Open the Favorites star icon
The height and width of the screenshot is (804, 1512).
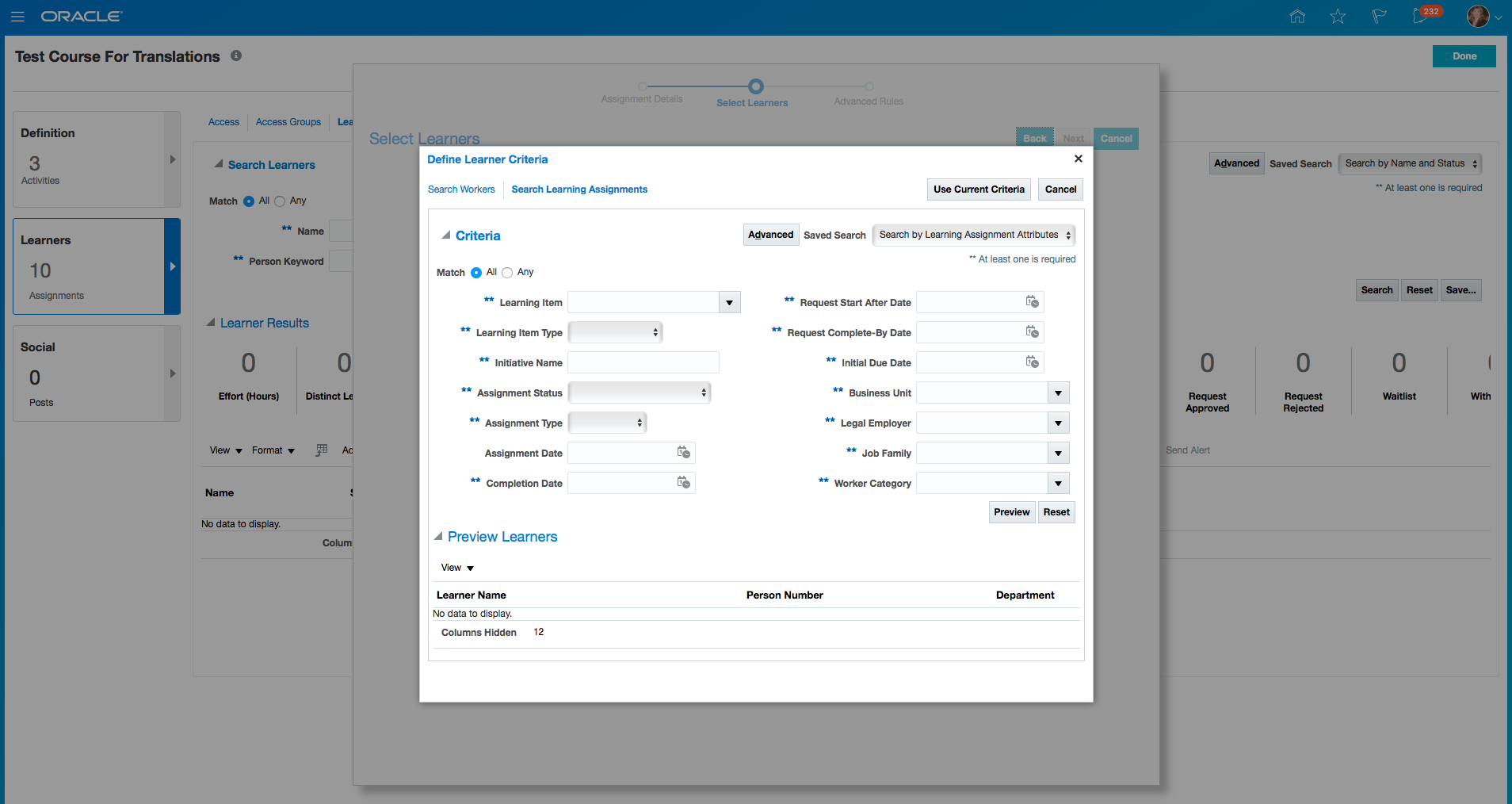point(1338,17)
